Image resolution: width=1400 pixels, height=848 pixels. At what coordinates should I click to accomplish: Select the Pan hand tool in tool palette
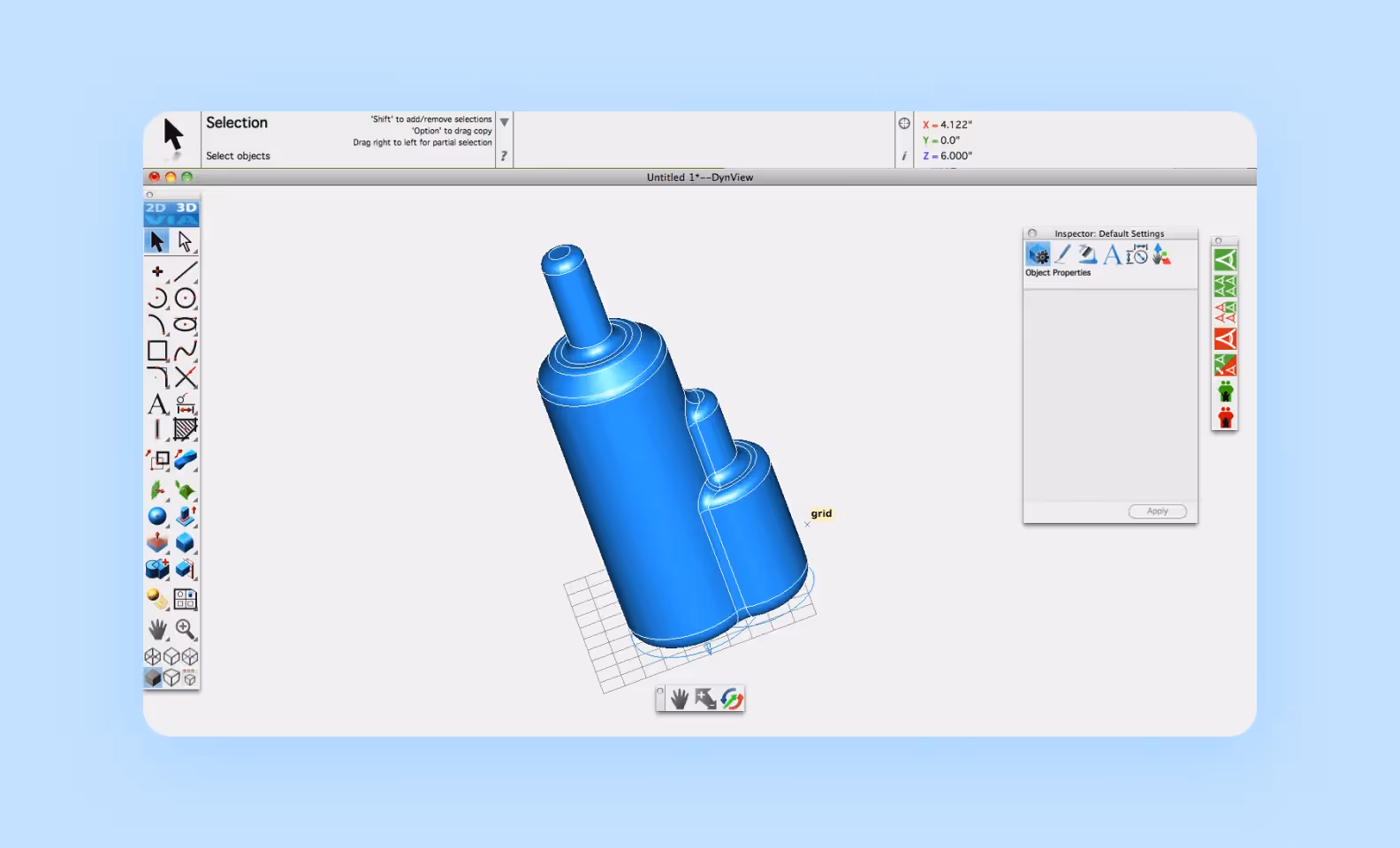tap(157, 629)
